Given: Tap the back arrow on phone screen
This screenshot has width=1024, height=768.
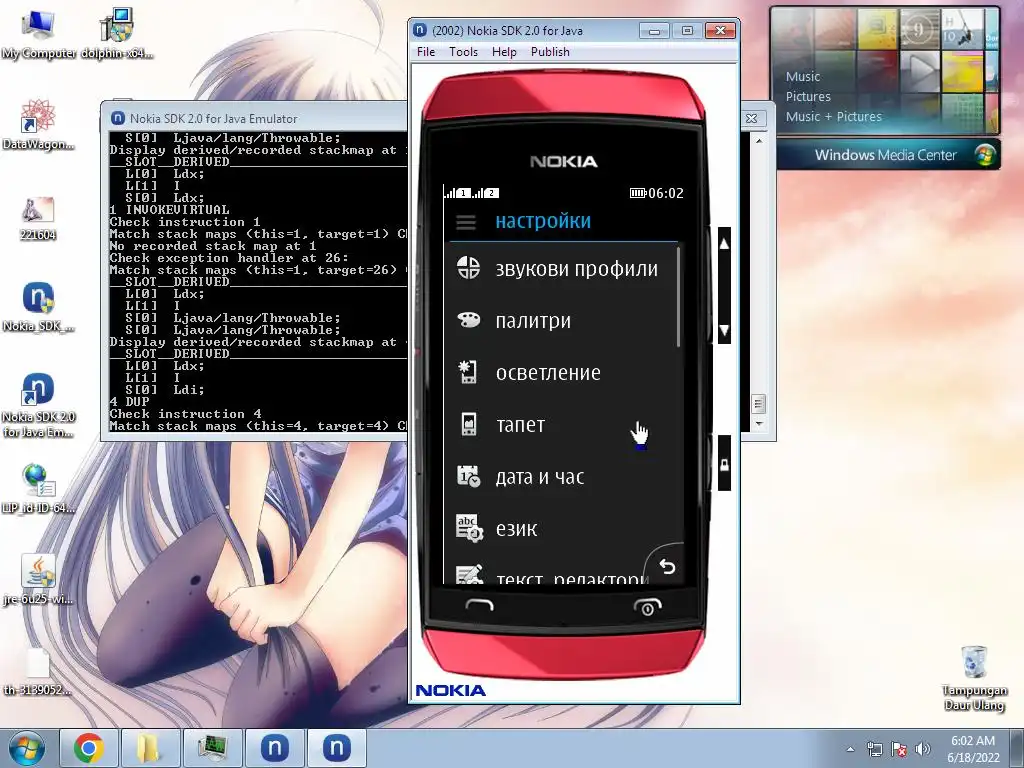Looking at the screenshot, I should [x=666, y=566].
